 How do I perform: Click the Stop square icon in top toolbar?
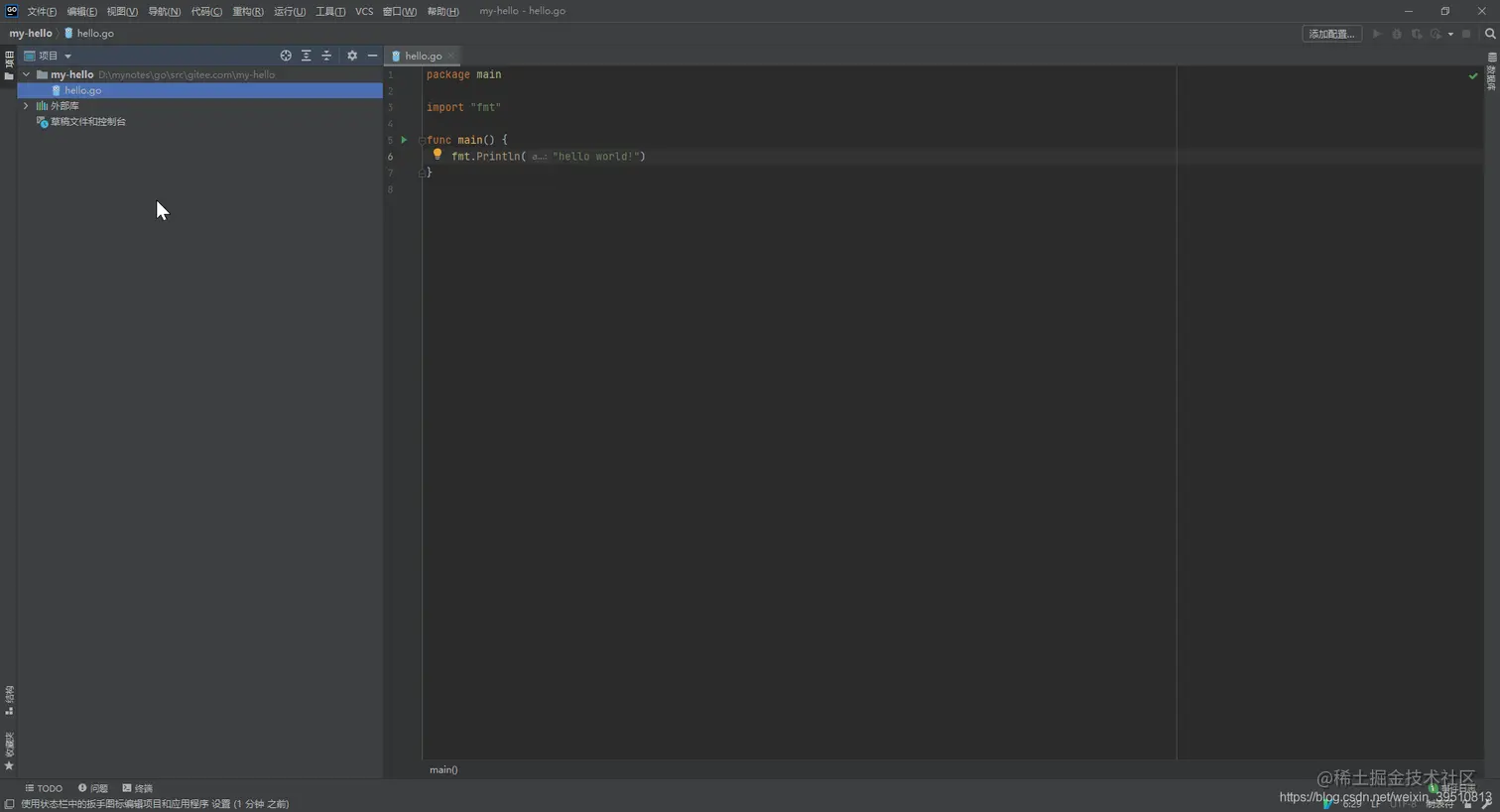pos(1466,34)
